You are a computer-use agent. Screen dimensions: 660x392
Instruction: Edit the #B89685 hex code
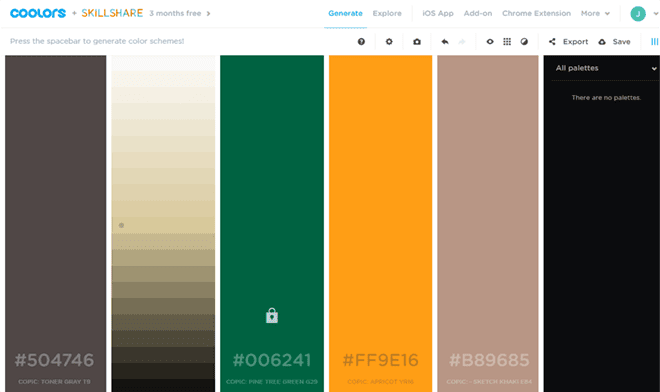(489, 360)
